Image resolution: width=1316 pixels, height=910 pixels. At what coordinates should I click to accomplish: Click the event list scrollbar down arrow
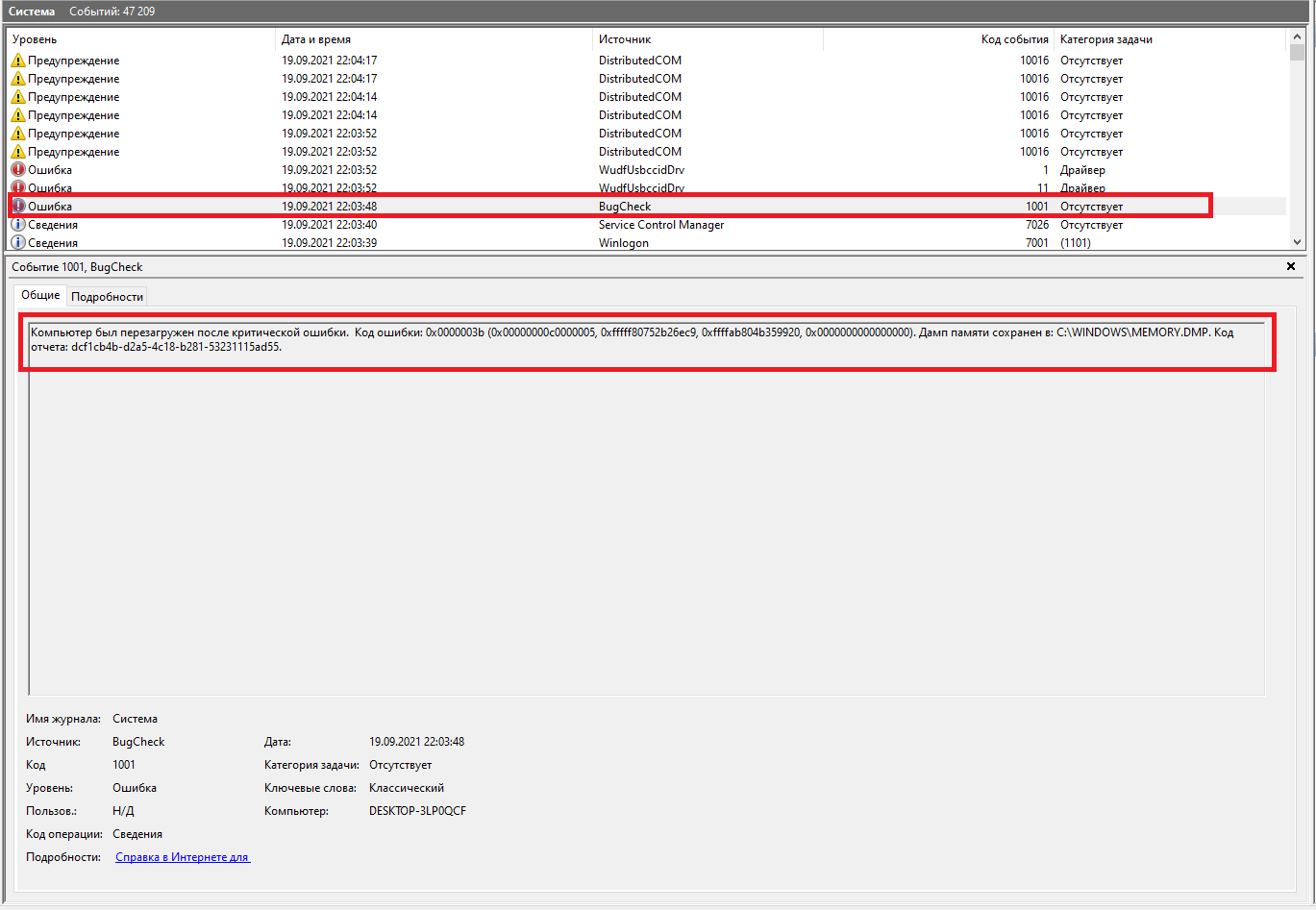(1297, 243)
